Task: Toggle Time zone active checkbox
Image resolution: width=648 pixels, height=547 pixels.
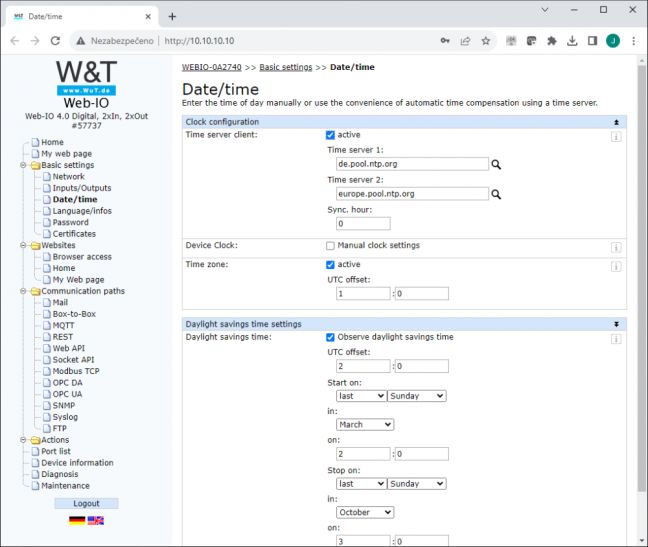Action: 330,265
